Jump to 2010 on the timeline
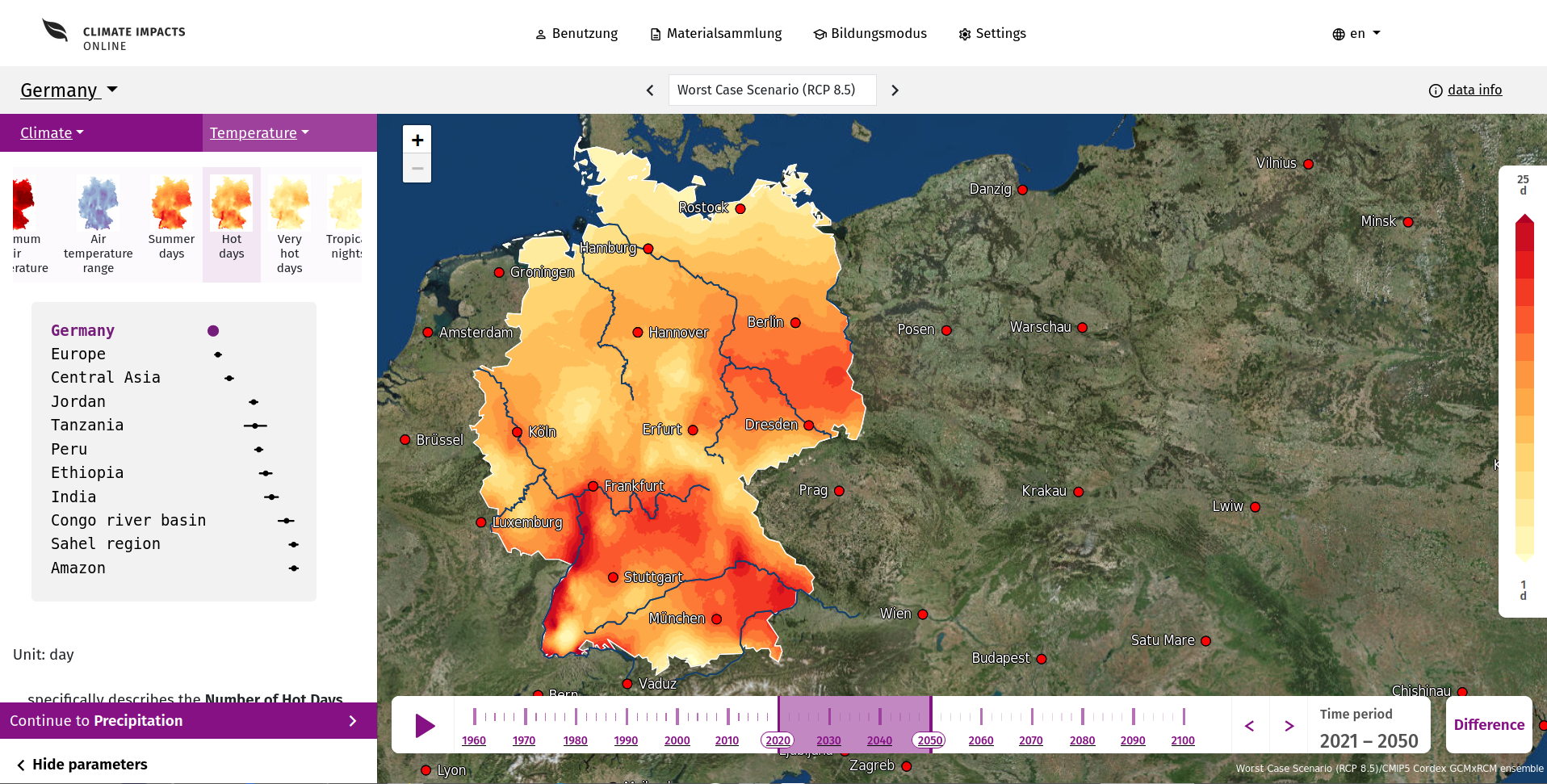Screen dimensions: 1547x784 [x=727, y=740]
